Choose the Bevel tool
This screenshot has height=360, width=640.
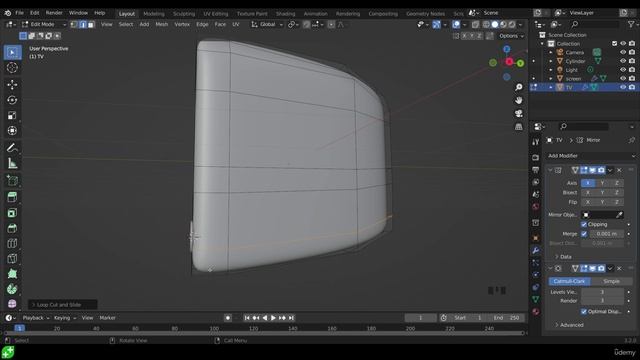[12, 228]
